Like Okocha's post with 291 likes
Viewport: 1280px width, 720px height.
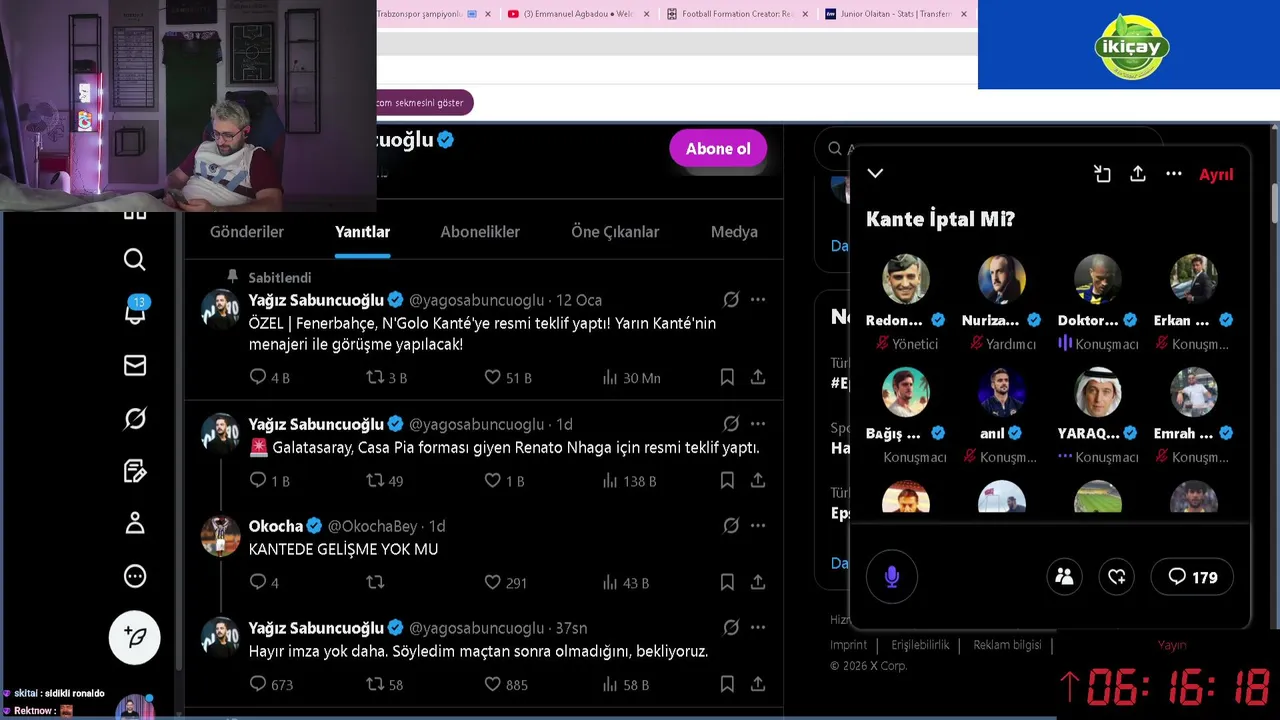coord(492,582)
